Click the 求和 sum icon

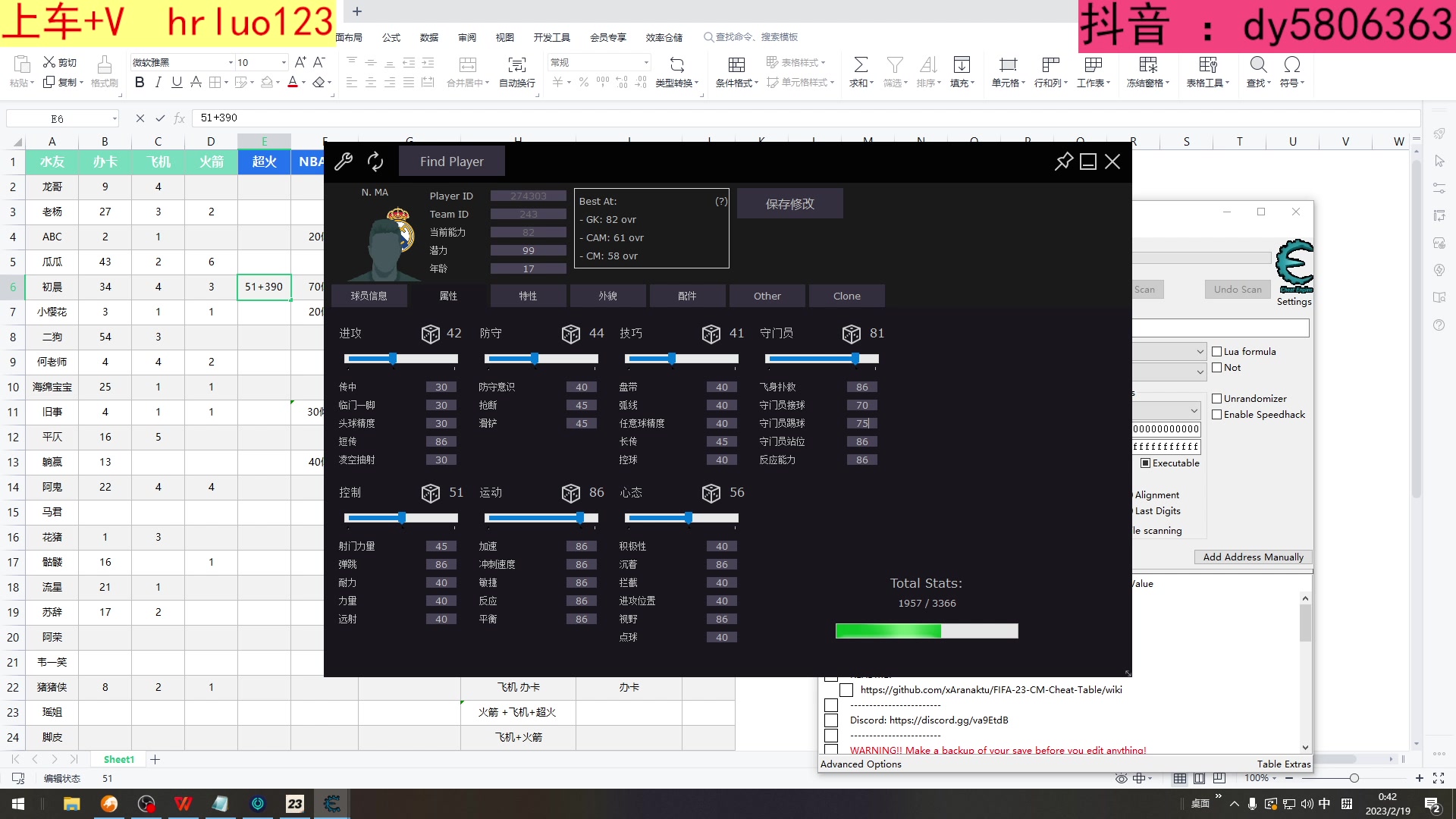(x=861, y=64)
